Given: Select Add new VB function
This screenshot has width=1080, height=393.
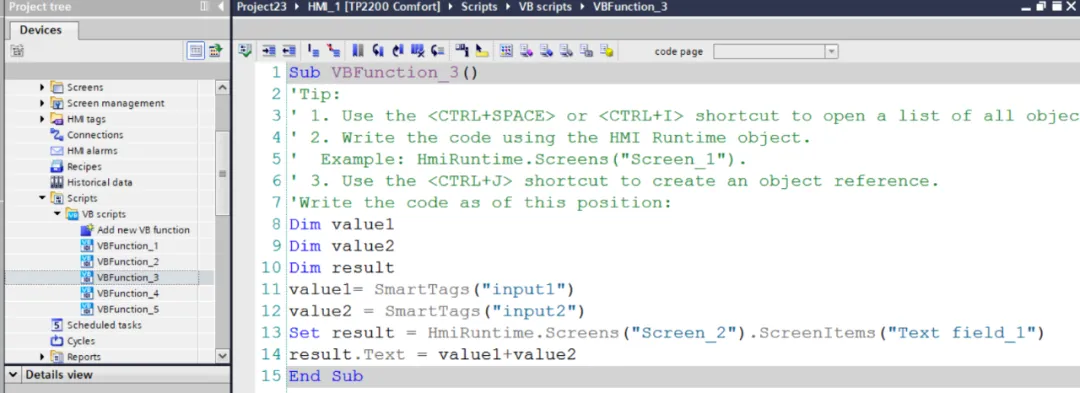Looking at the screenshot, I should click(143, 230).
